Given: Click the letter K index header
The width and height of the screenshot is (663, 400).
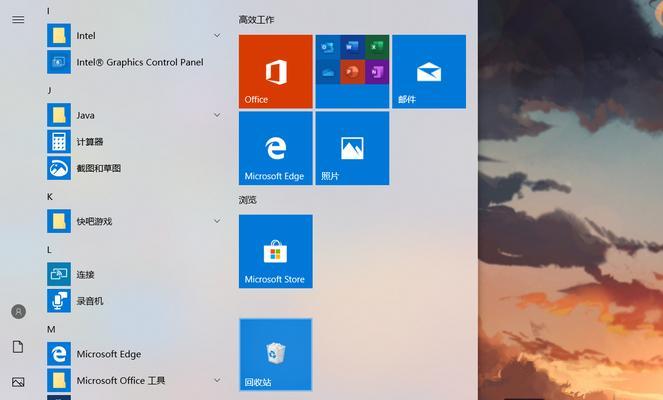Looking at the screenshot, I should tap(50, 197).
